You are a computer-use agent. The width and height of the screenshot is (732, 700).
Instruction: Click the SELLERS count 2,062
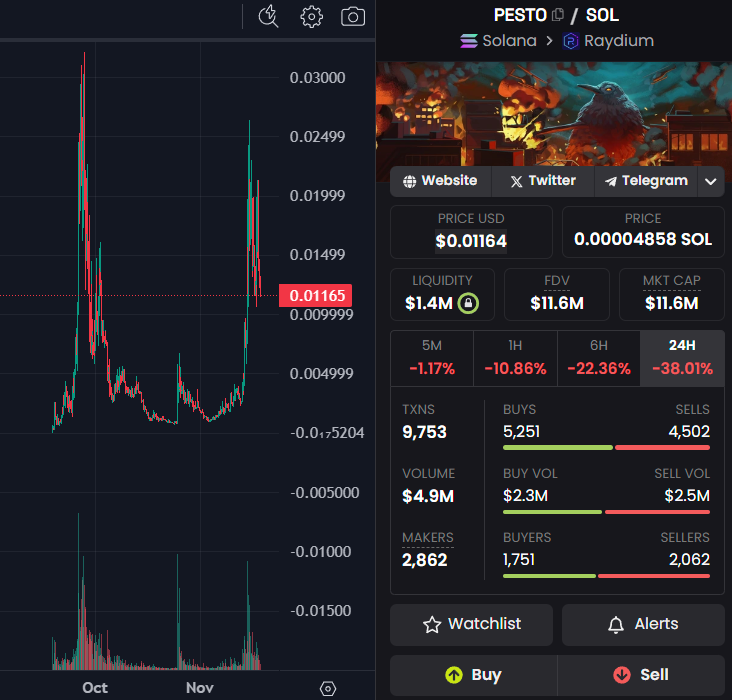click(690, 559)
